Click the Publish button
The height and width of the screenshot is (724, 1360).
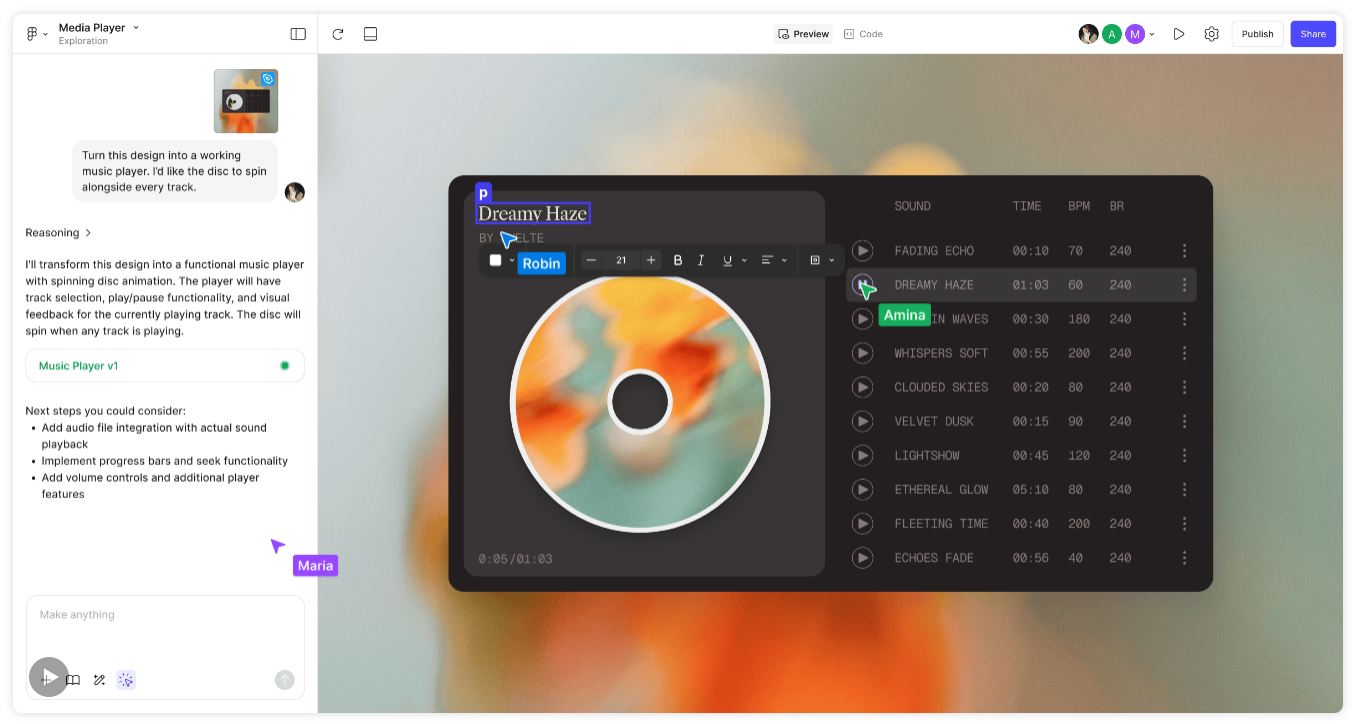tap(1258, 34)
